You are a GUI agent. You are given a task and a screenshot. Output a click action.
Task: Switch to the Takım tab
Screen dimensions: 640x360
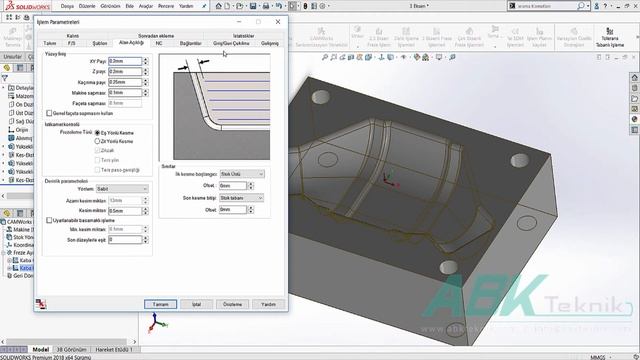(x=50, y=43)
